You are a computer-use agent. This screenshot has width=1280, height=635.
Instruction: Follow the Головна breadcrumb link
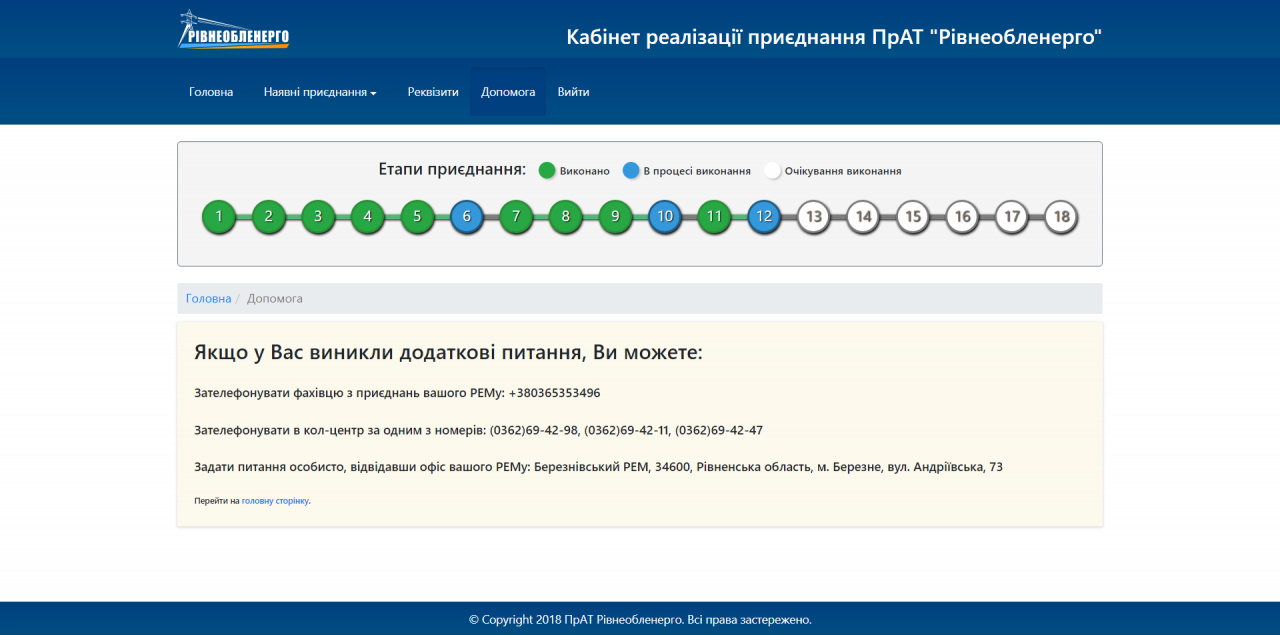click(x=208, y=298)
